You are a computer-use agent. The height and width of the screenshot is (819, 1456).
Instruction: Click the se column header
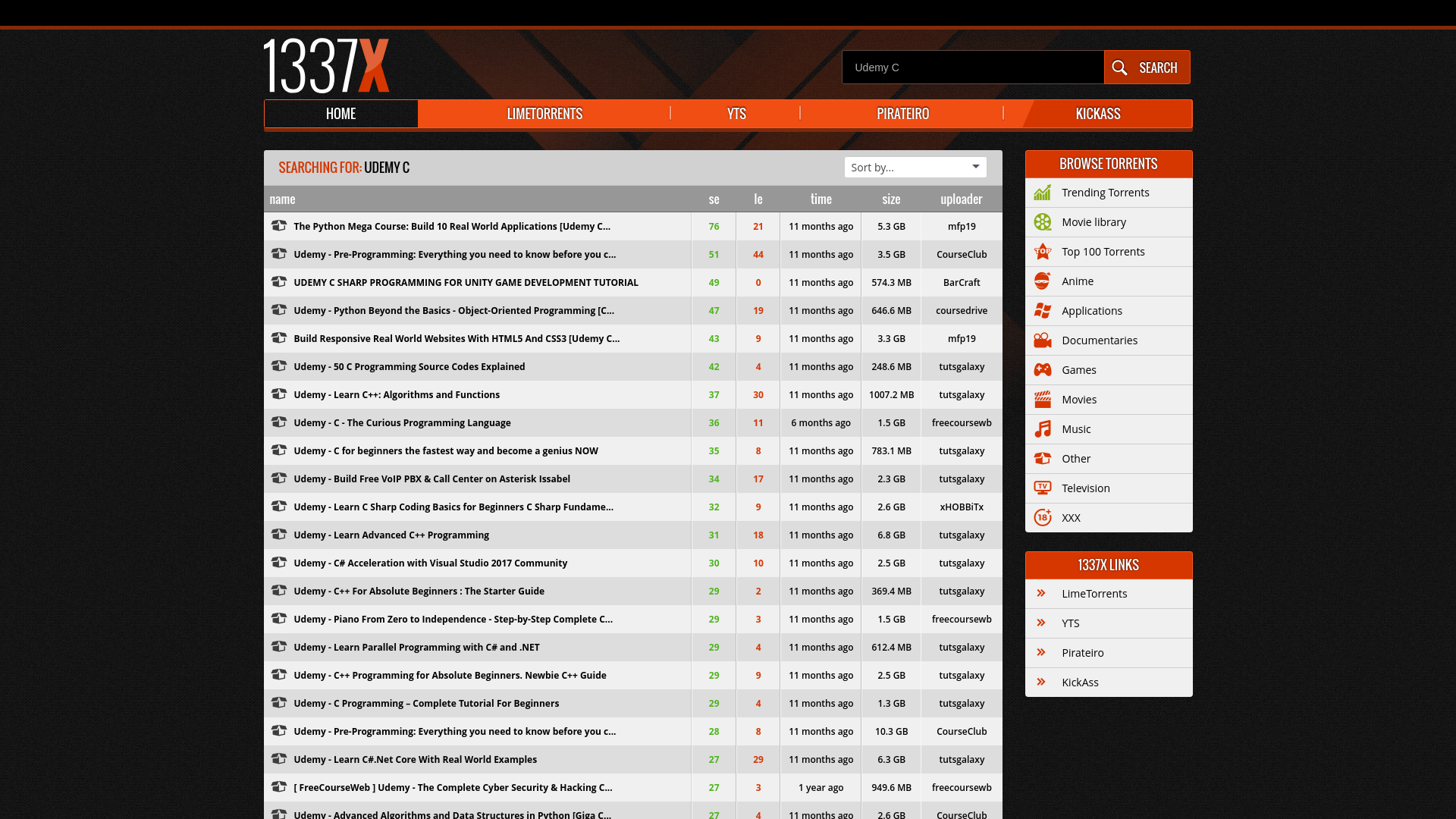click(x=714, y=199)
